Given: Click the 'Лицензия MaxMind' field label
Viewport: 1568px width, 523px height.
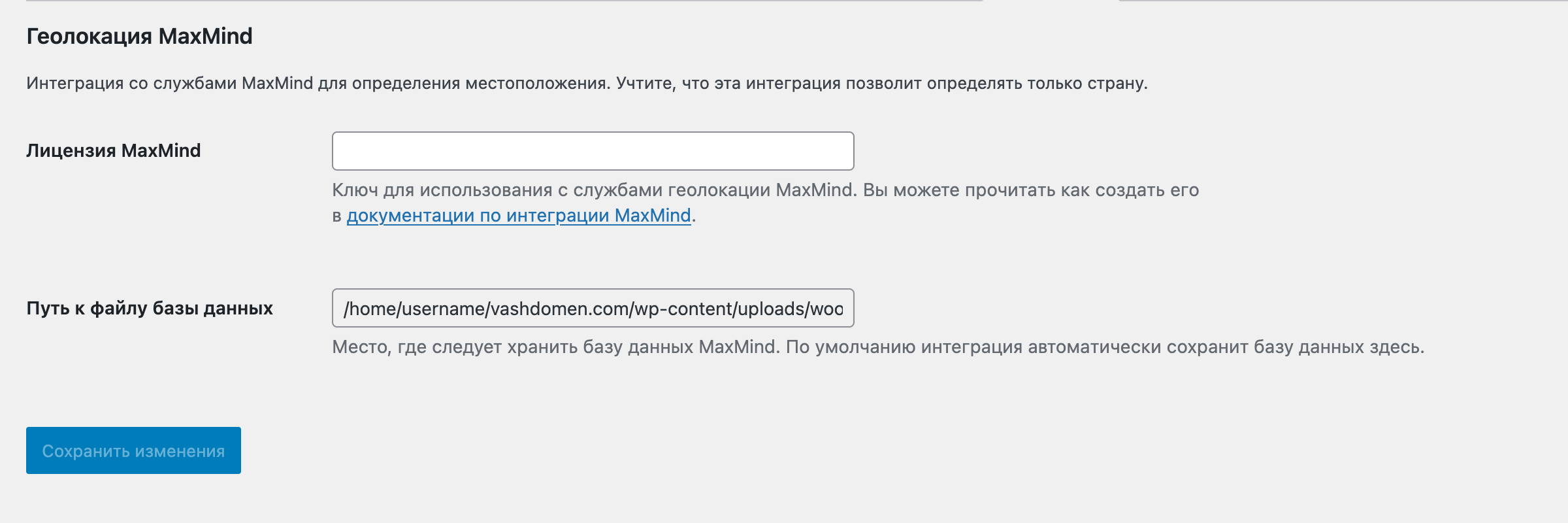Looking at the screenshot, I should click(x=113, y=150).
